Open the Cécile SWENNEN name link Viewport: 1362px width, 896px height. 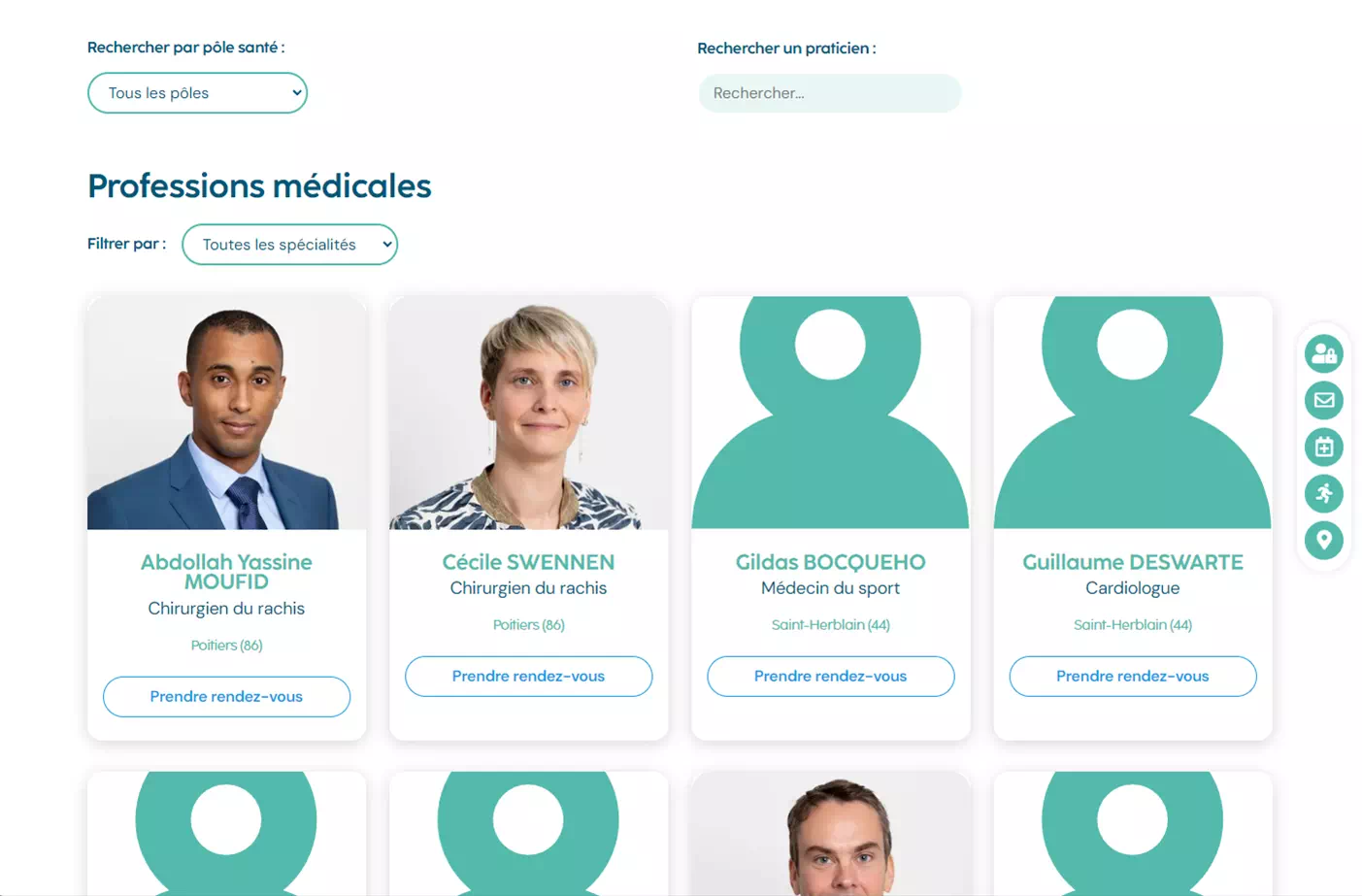click(x=528, y=562)
